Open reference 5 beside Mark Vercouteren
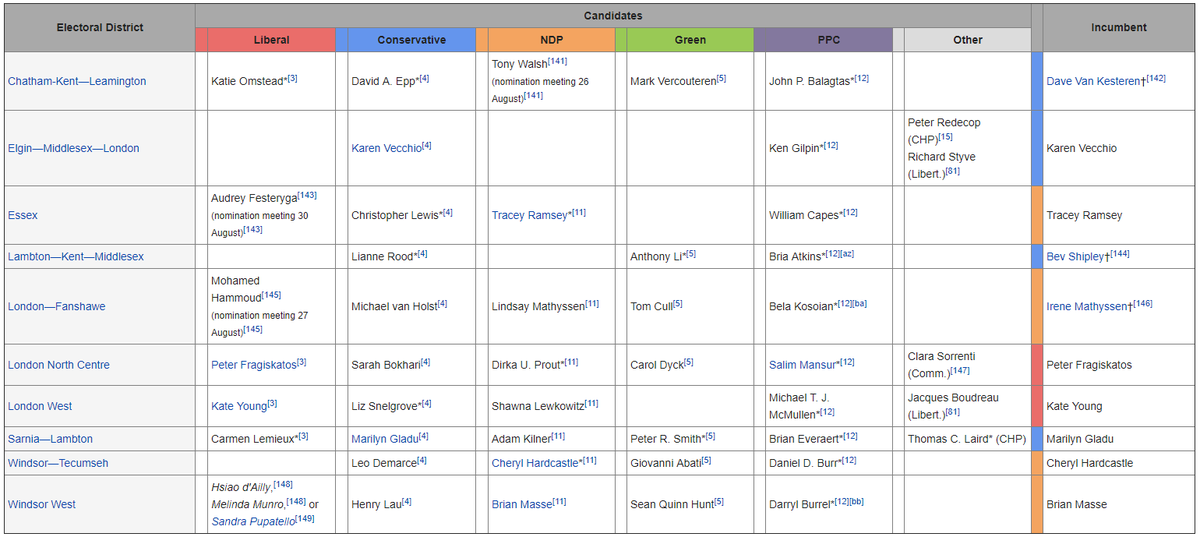This screenshot has height=537, width=1200. [721, 78]
